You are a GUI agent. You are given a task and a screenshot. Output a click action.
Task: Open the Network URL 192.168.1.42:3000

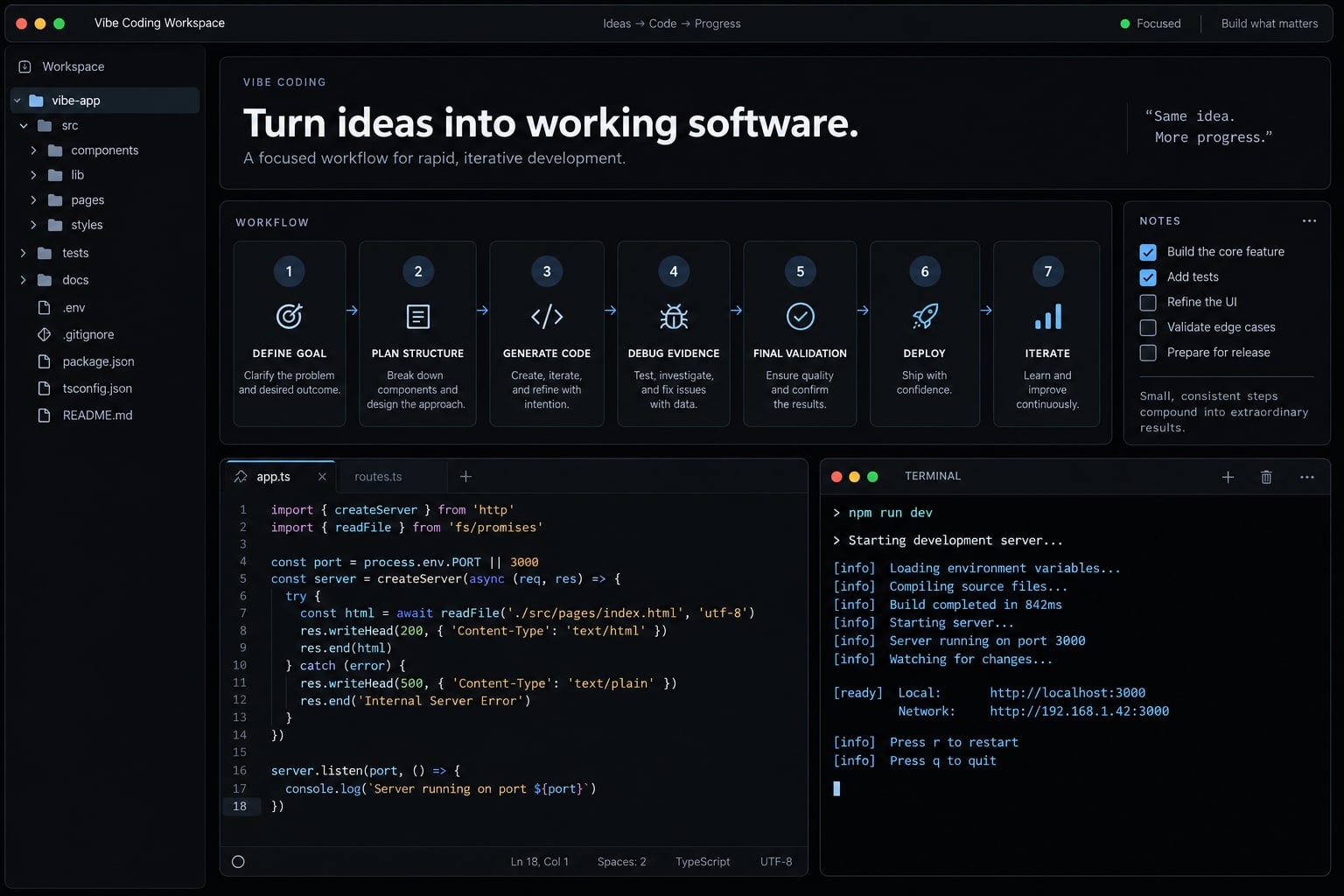point(1080,711)
